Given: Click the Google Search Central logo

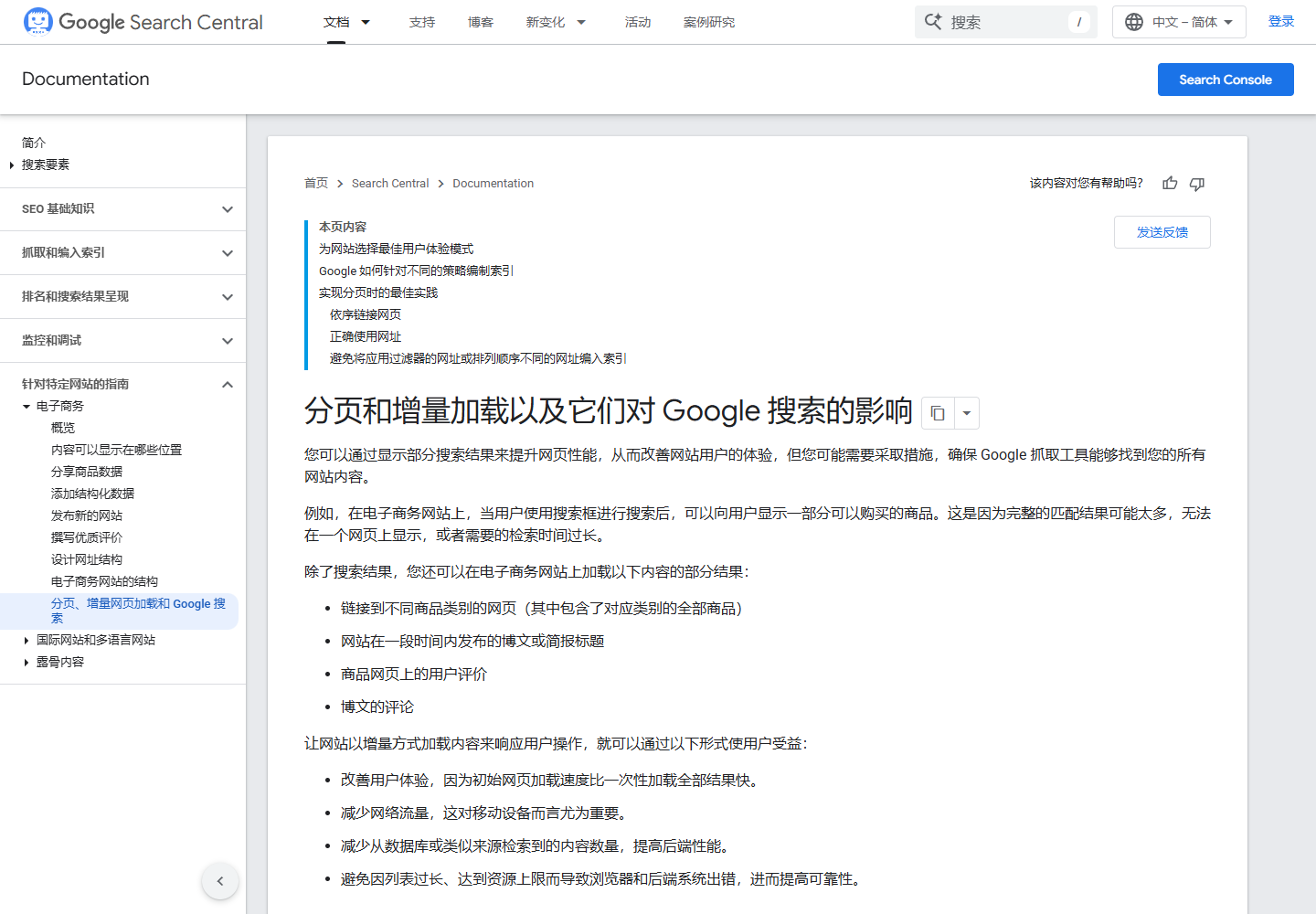Looking at the screenshot, I should (143, 22).
